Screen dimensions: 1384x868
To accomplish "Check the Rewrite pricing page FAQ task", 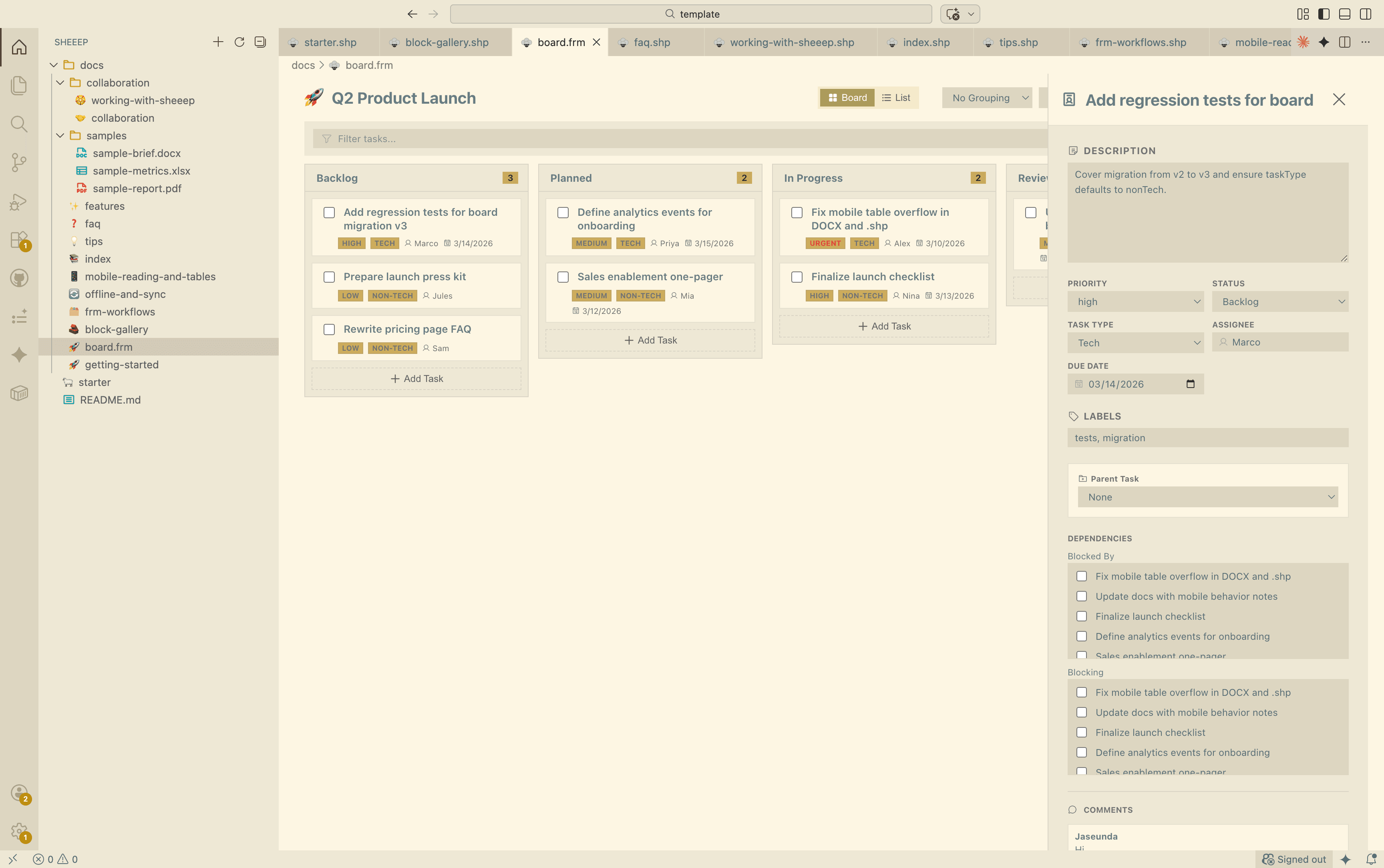I will (x=330, y=330).
